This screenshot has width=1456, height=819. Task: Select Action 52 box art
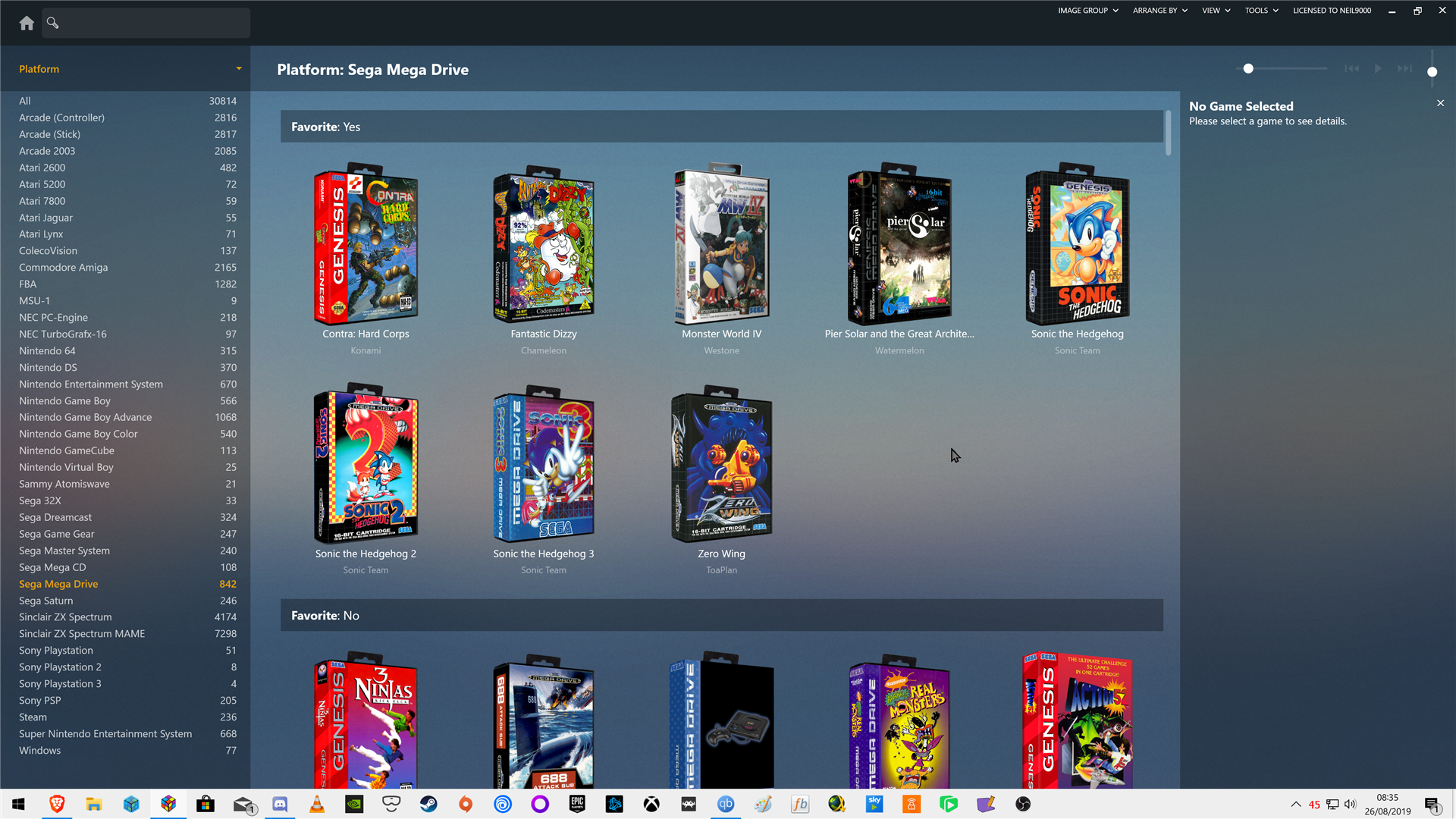[1078, 720]
